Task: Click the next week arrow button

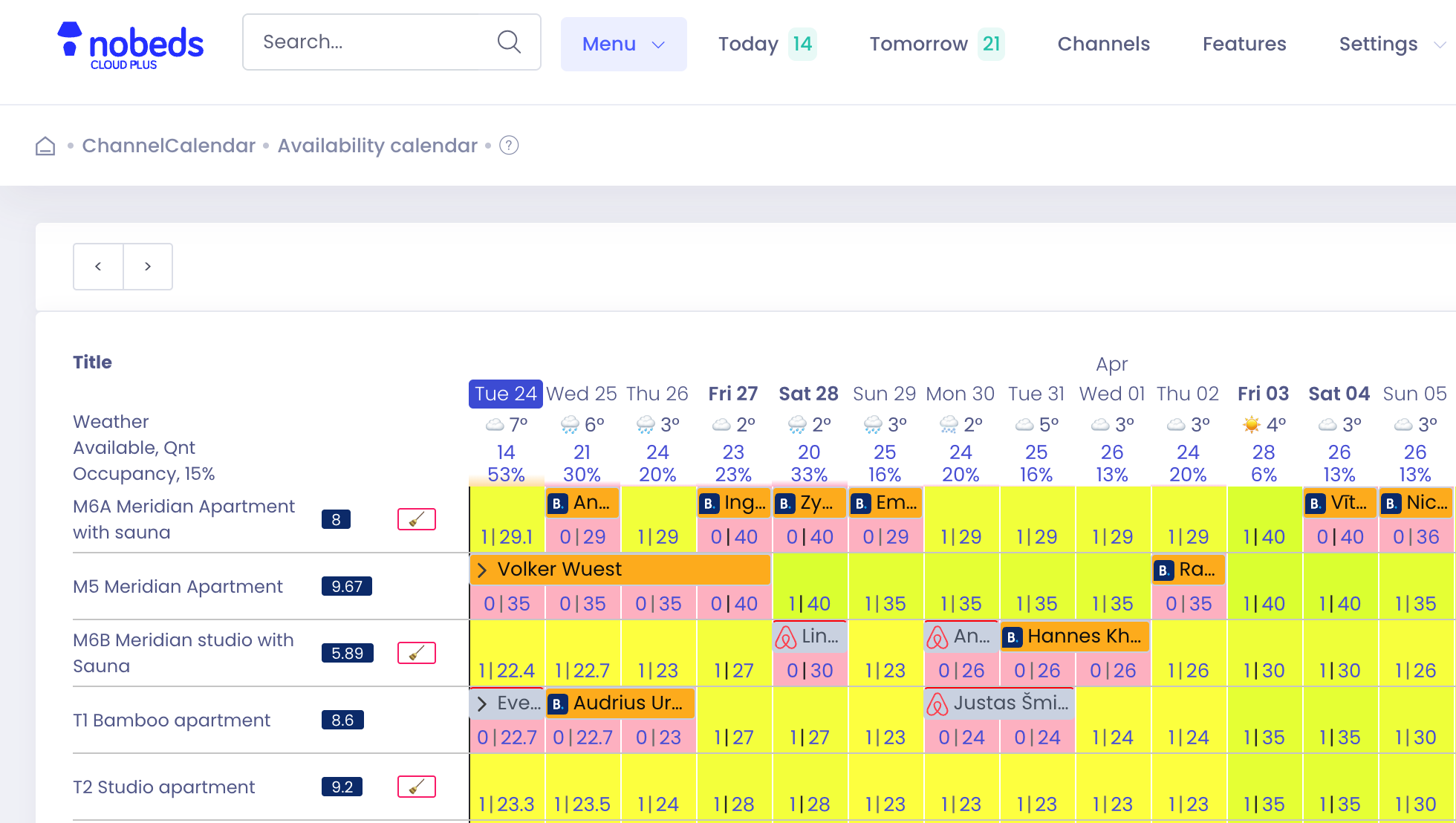Action: point(148,266)
